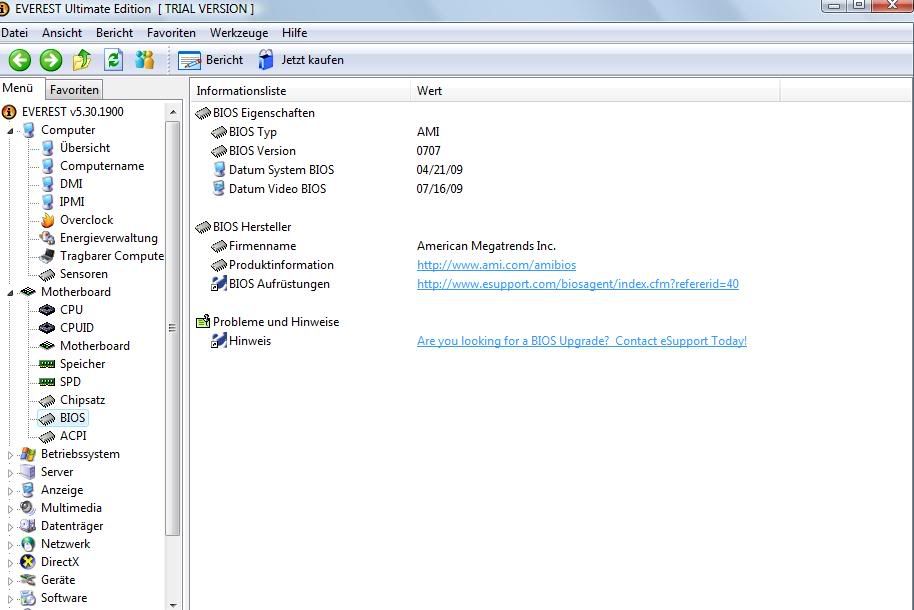
Task: Select the Übersicht monitor icon
Action: tap(48, 148)
